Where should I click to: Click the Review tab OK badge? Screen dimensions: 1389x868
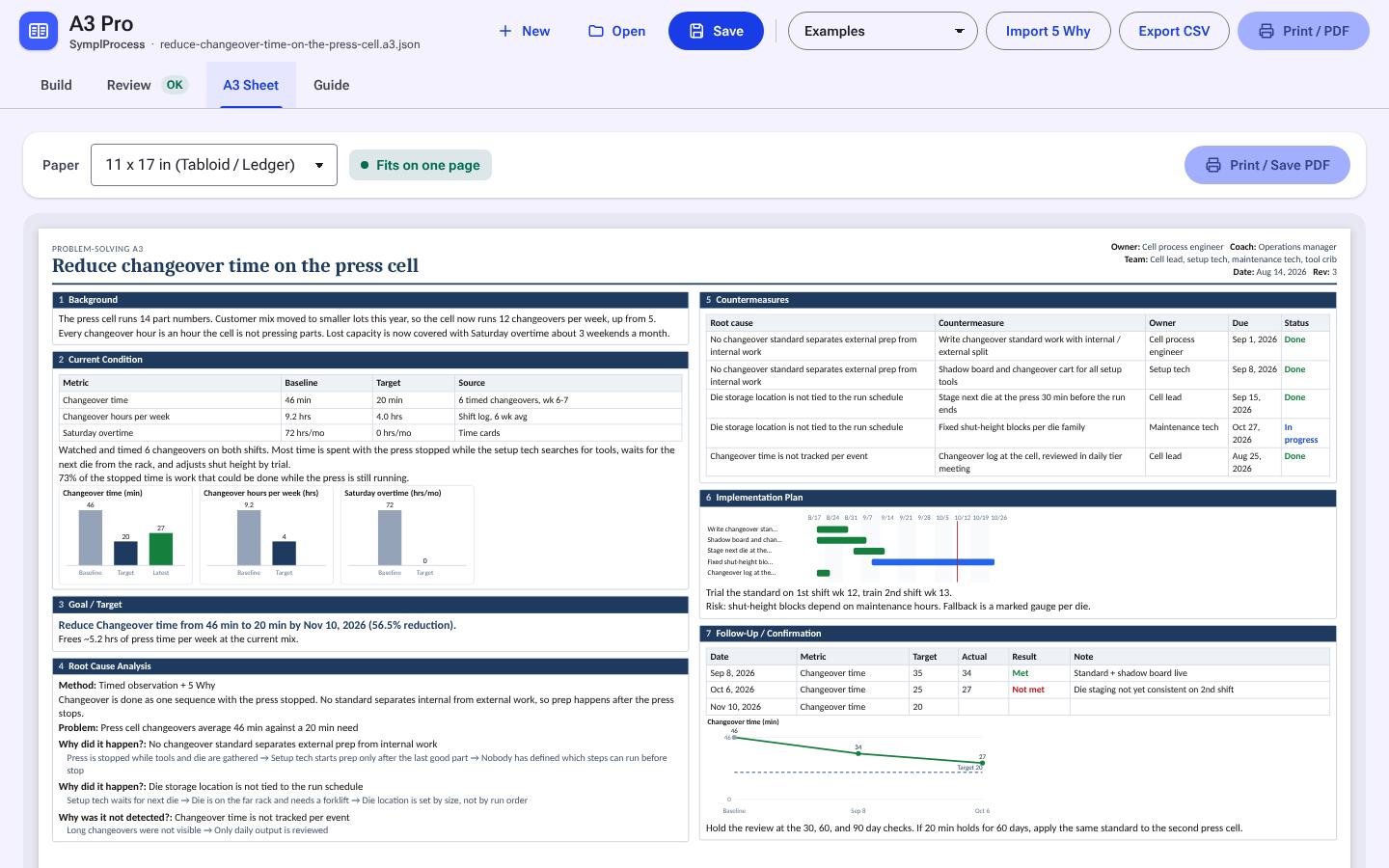175,85
